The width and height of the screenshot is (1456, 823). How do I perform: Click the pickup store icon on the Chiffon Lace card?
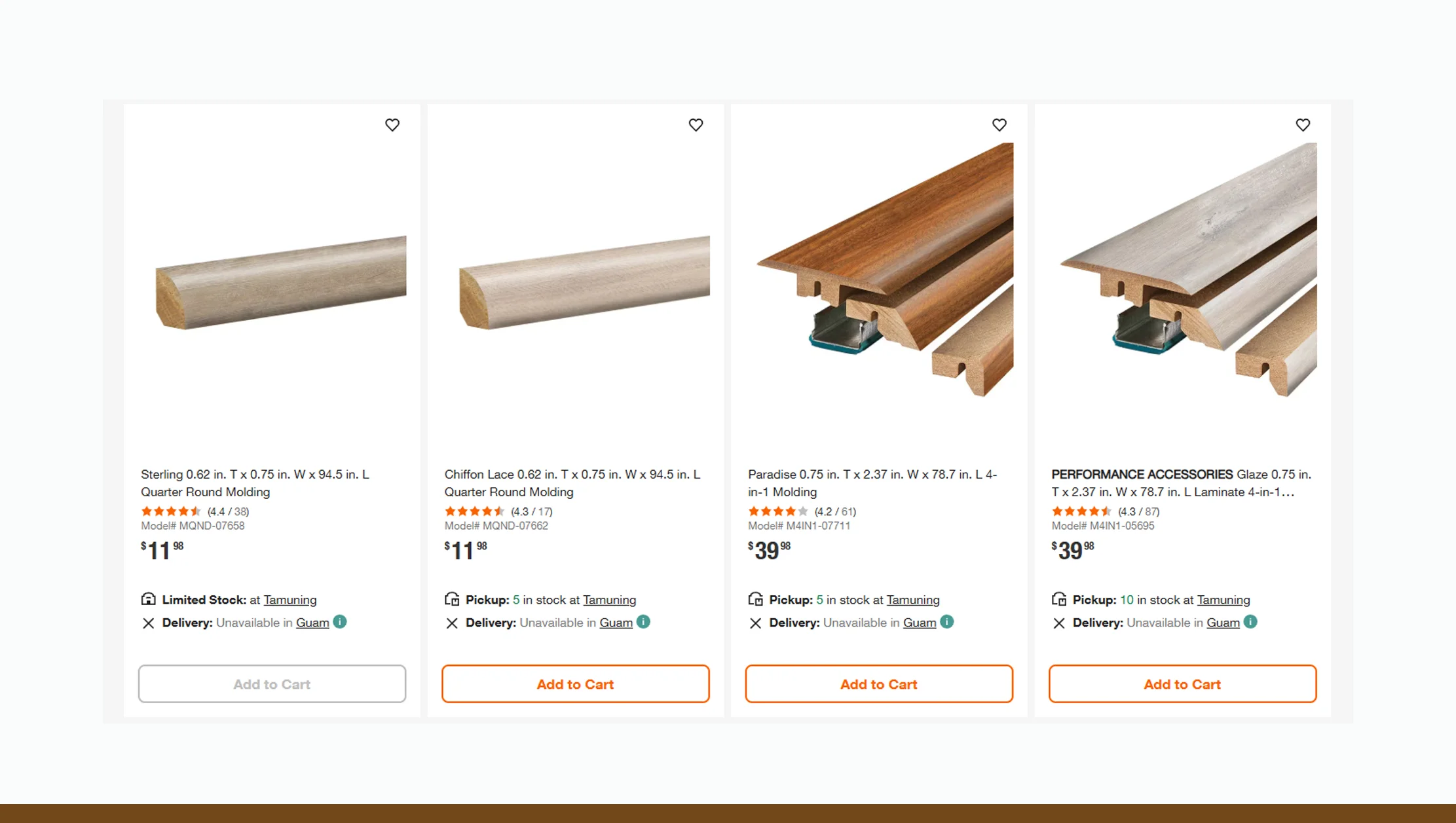click(451, 598)
